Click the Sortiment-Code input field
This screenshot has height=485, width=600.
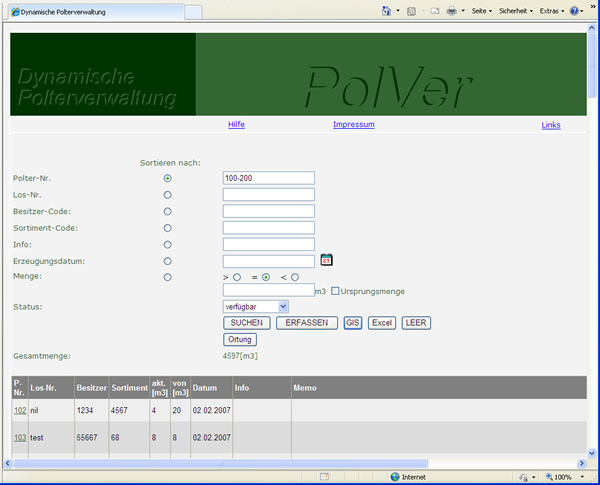[269, 228]
